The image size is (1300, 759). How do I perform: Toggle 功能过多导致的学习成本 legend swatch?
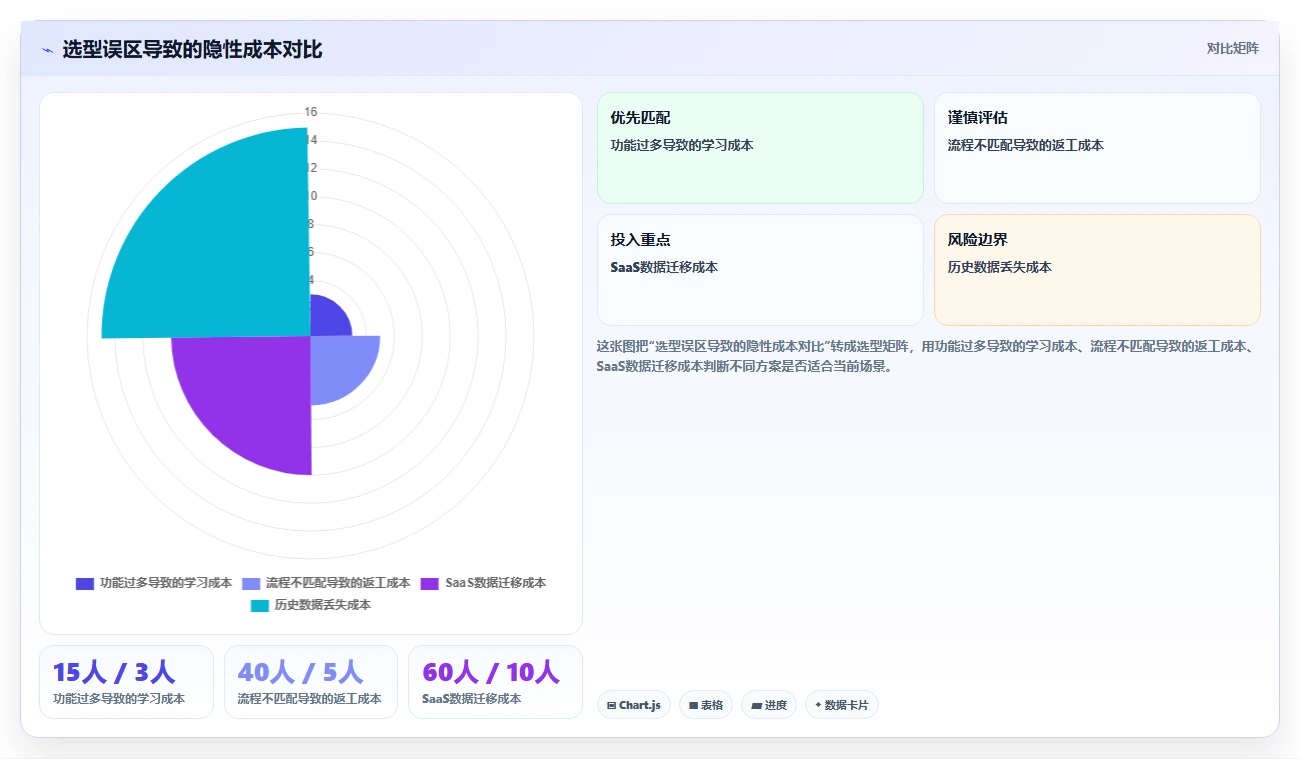[x=85, y=583]
